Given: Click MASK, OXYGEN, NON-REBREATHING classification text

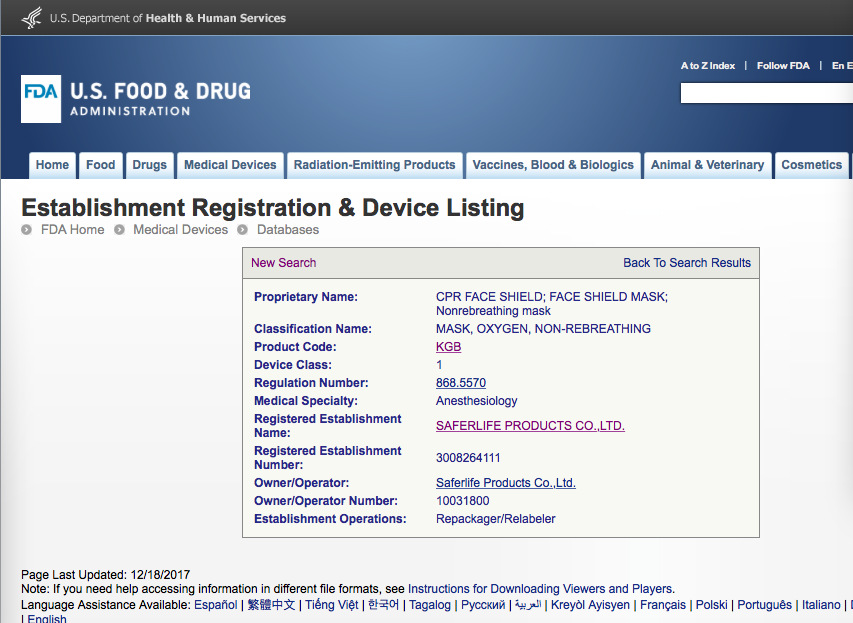Looking at the screenshot, I should coord(543,329).
